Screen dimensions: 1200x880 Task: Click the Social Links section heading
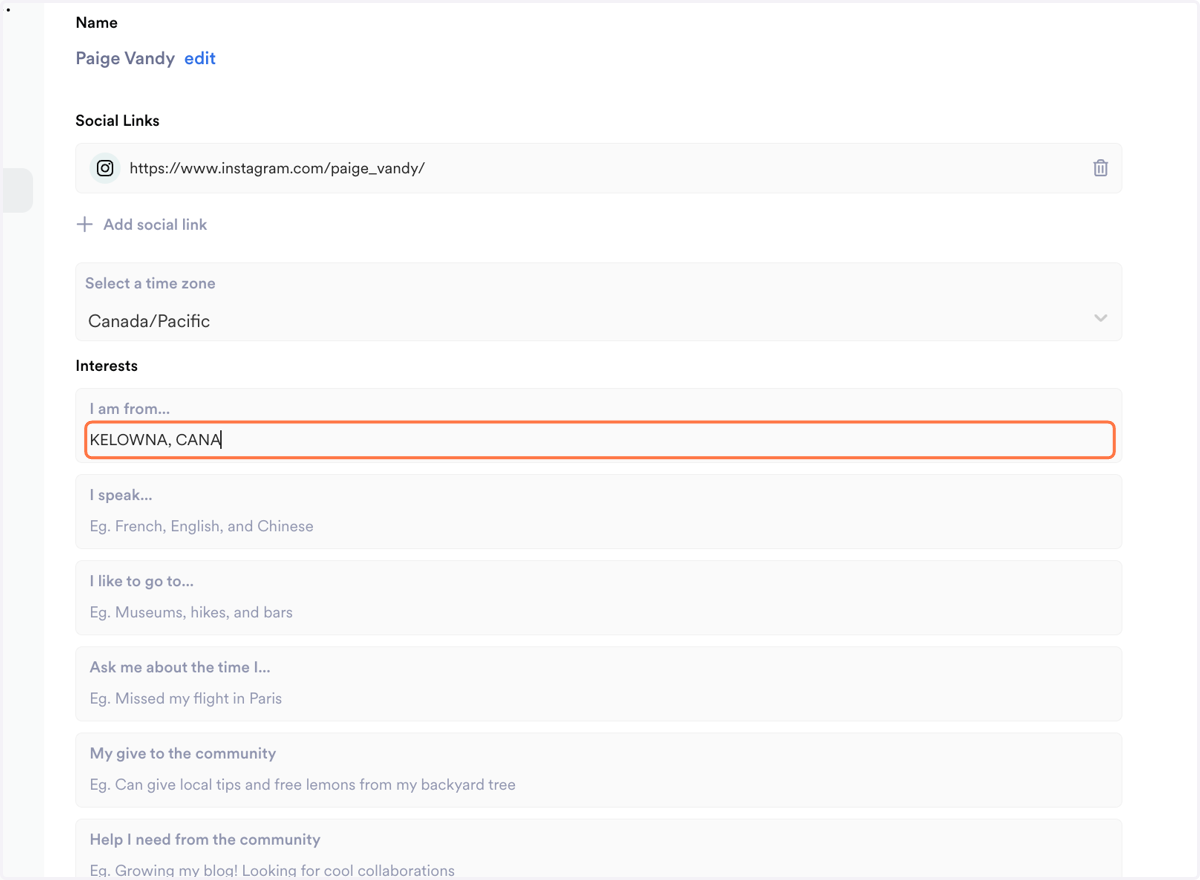(118, 120)
